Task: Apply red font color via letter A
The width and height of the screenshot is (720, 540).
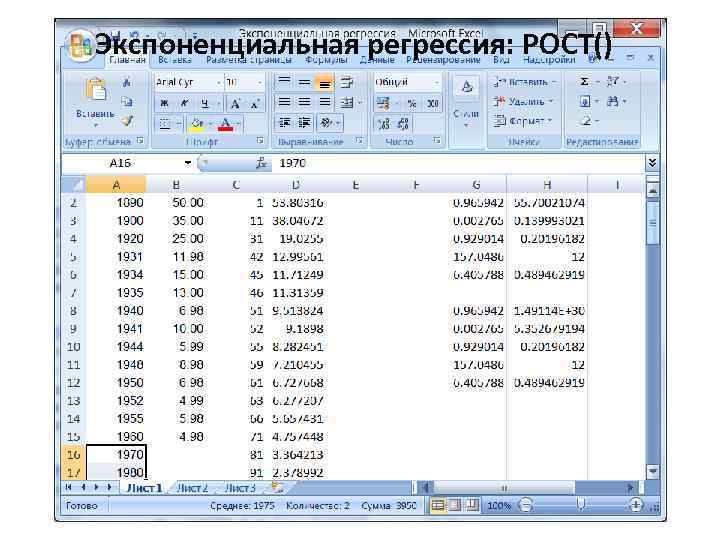Action: tap(225, 124)
